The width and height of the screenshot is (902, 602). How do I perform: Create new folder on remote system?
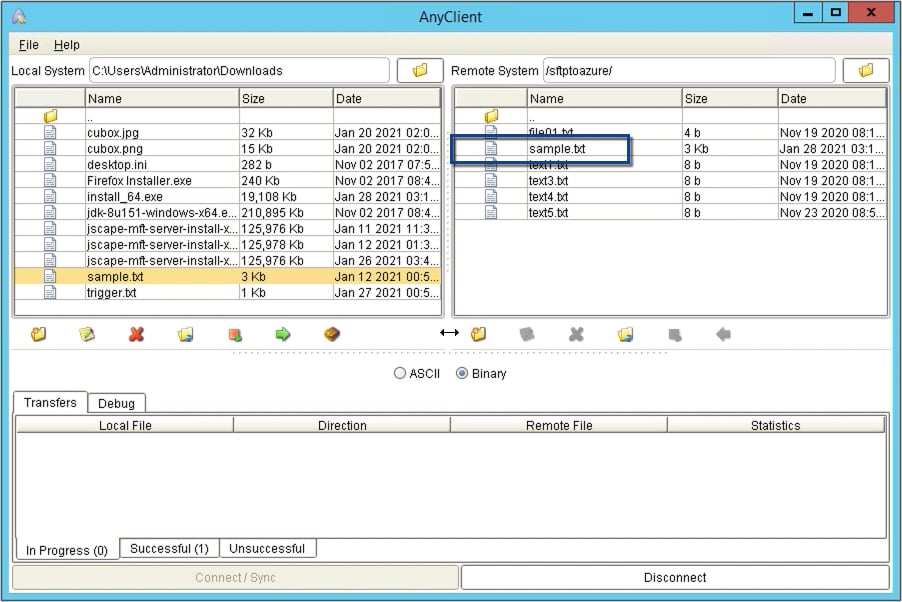[478, 334]
